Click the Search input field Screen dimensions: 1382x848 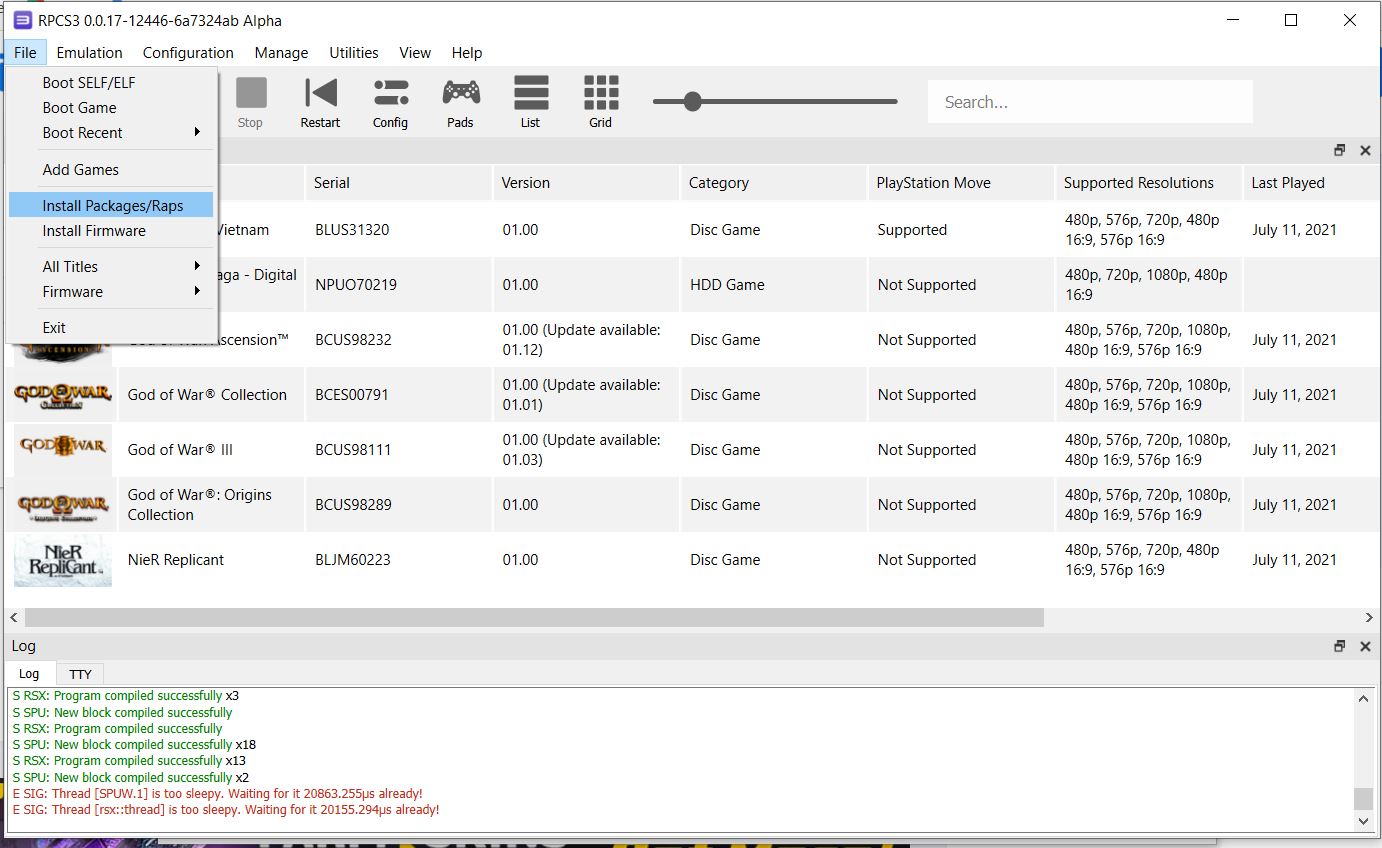tap(1090, 102)
